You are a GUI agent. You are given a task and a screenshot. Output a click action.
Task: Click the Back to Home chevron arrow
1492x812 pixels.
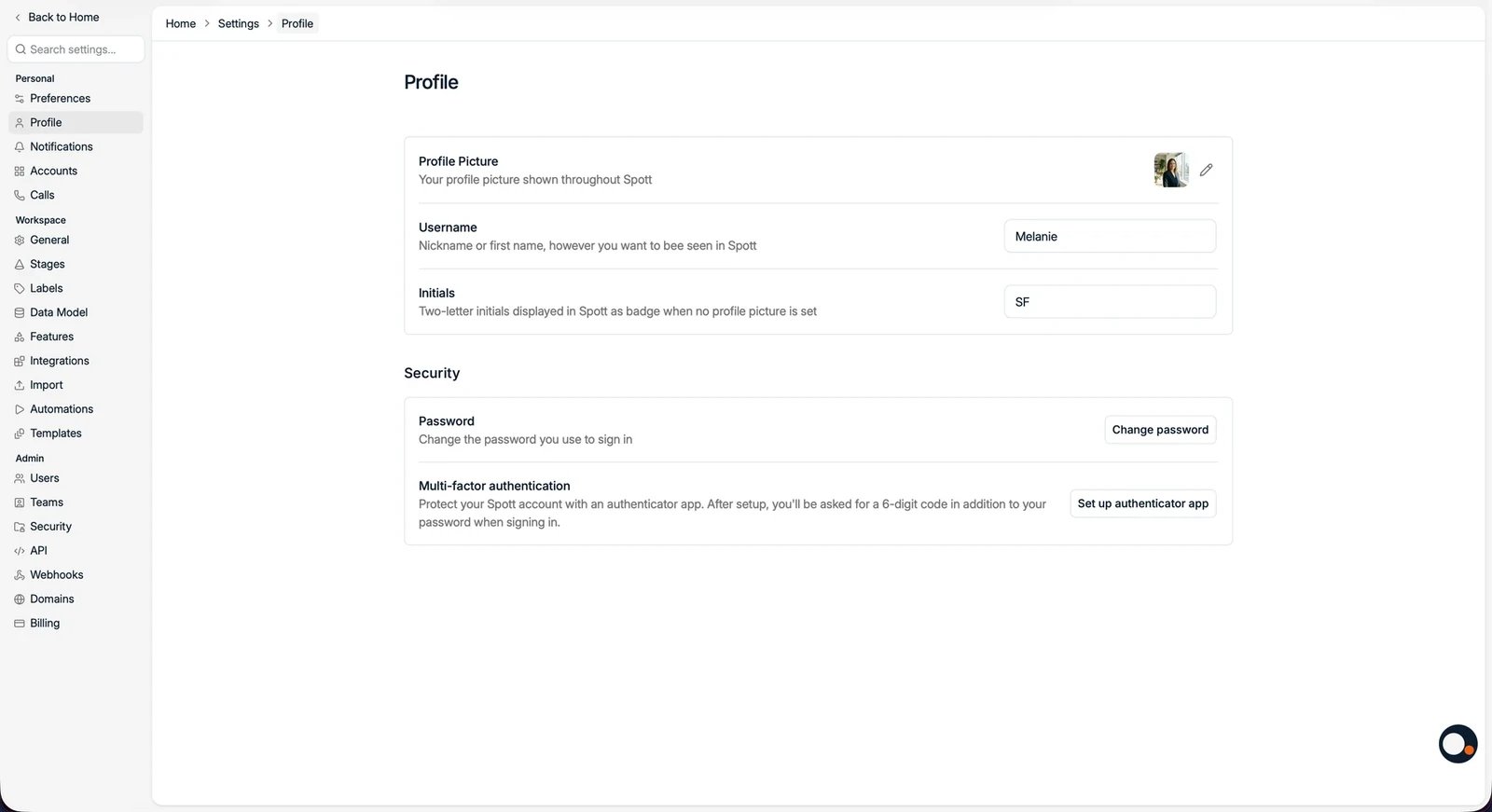pyautogui.click(x=18, y=18)
